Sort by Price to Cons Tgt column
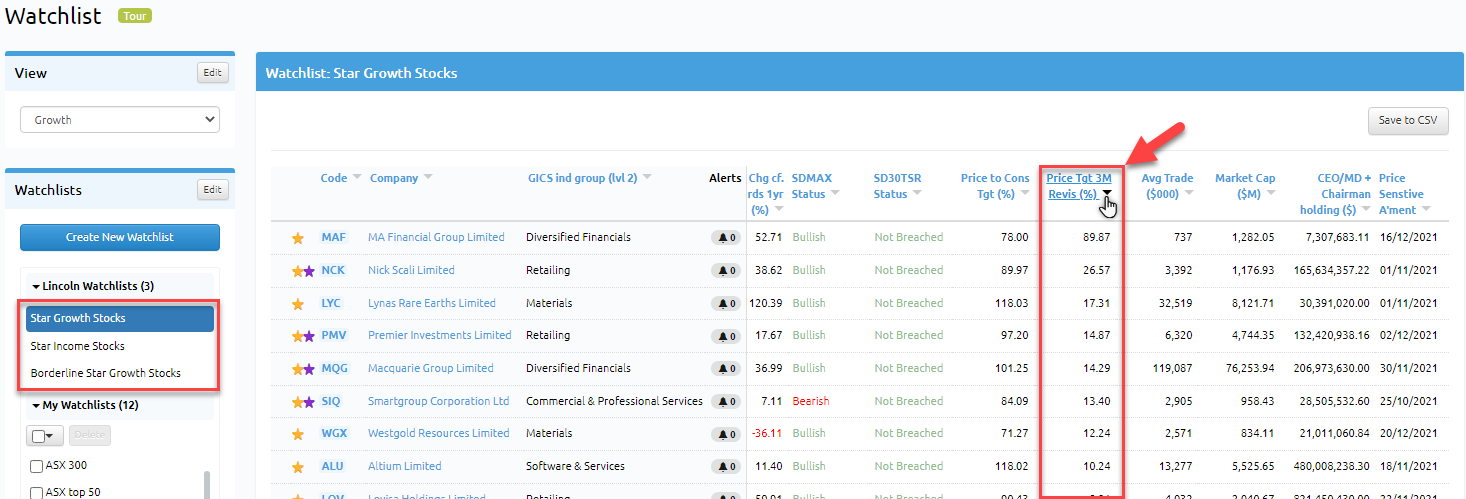 [x=995, y=186]
